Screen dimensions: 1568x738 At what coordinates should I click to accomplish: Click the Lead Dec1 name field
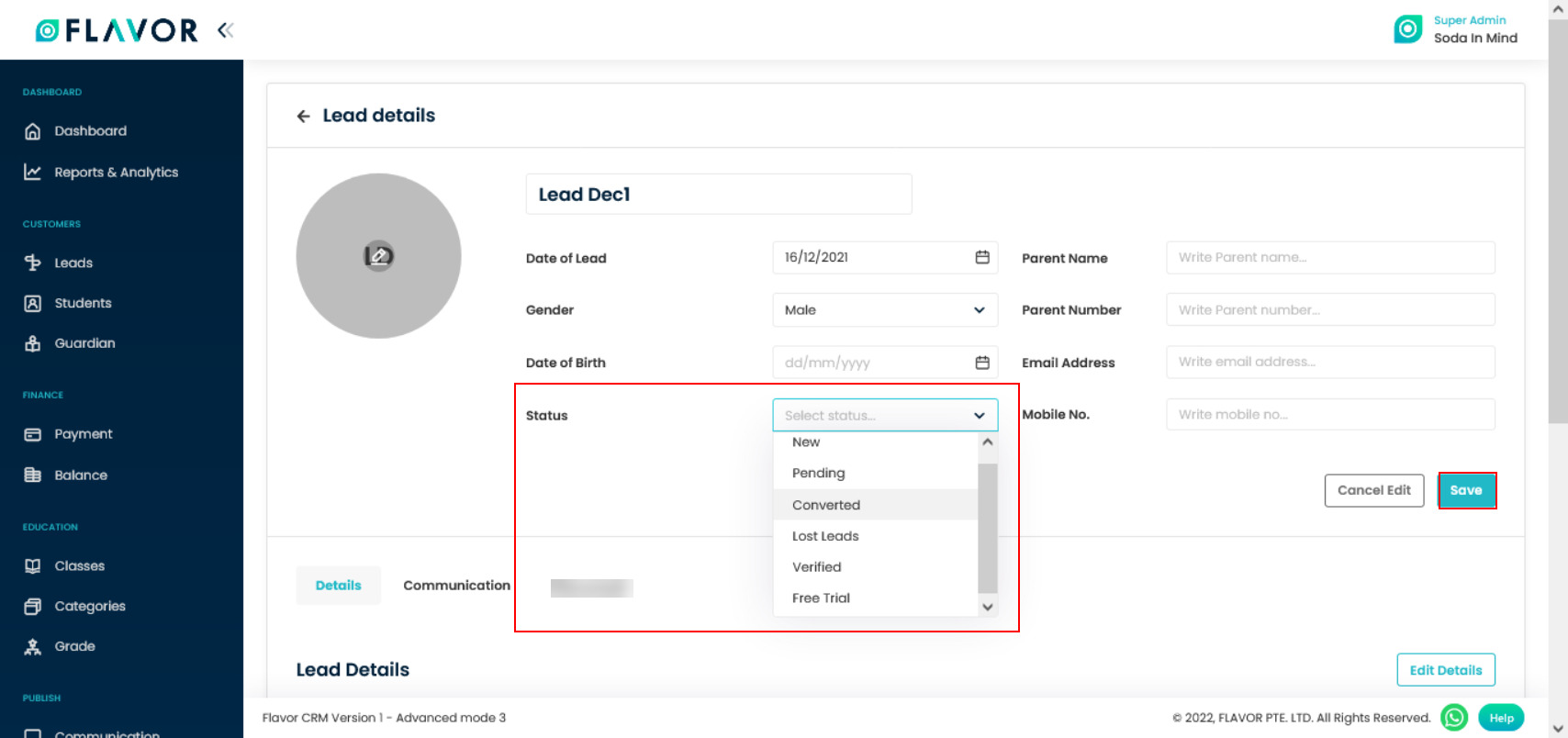pyautogui.click(x=719, y=195)
